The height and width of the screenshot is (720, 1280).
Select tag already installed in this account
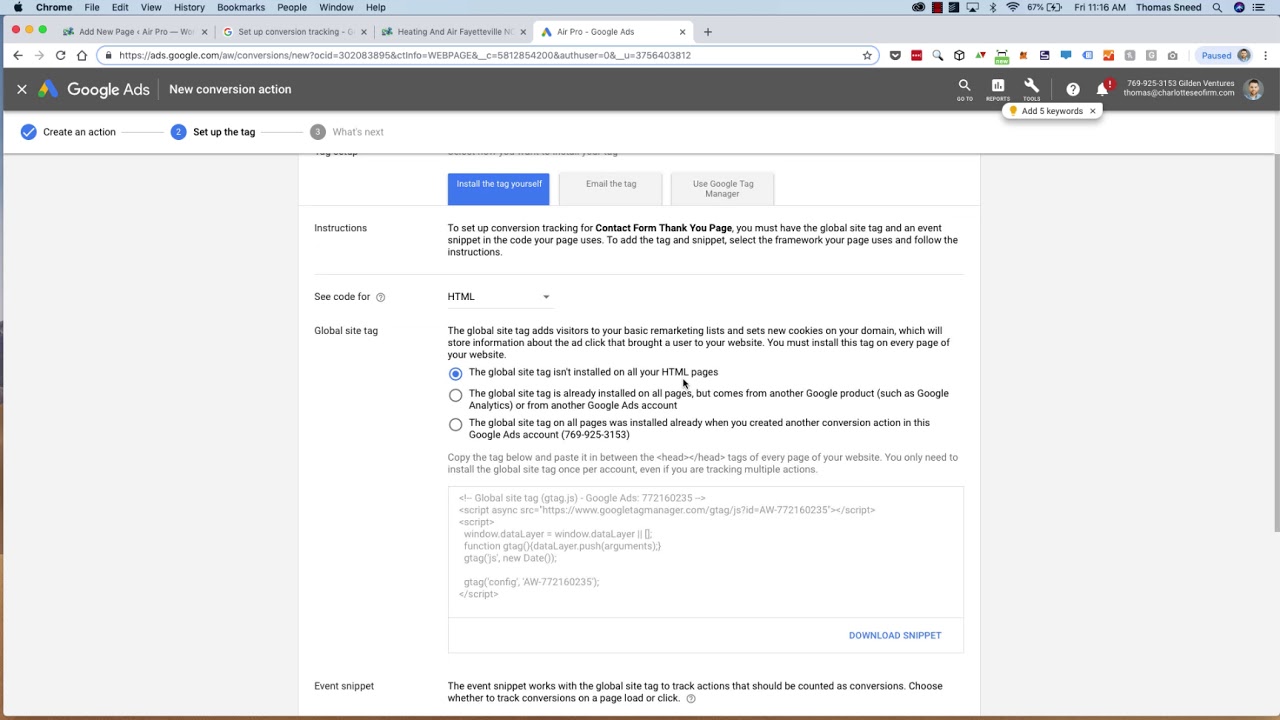click(455, 424)
